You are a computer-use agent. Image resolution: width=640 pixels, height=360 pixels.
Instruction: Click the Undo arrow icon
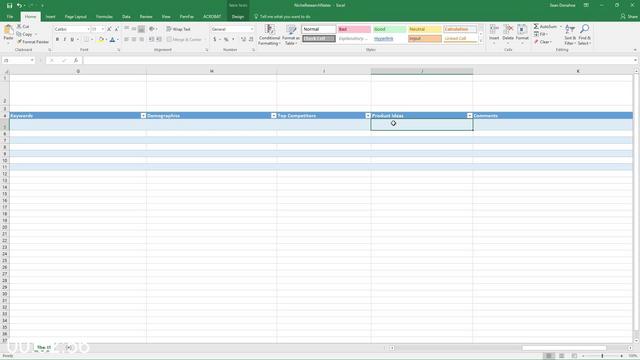19,5
